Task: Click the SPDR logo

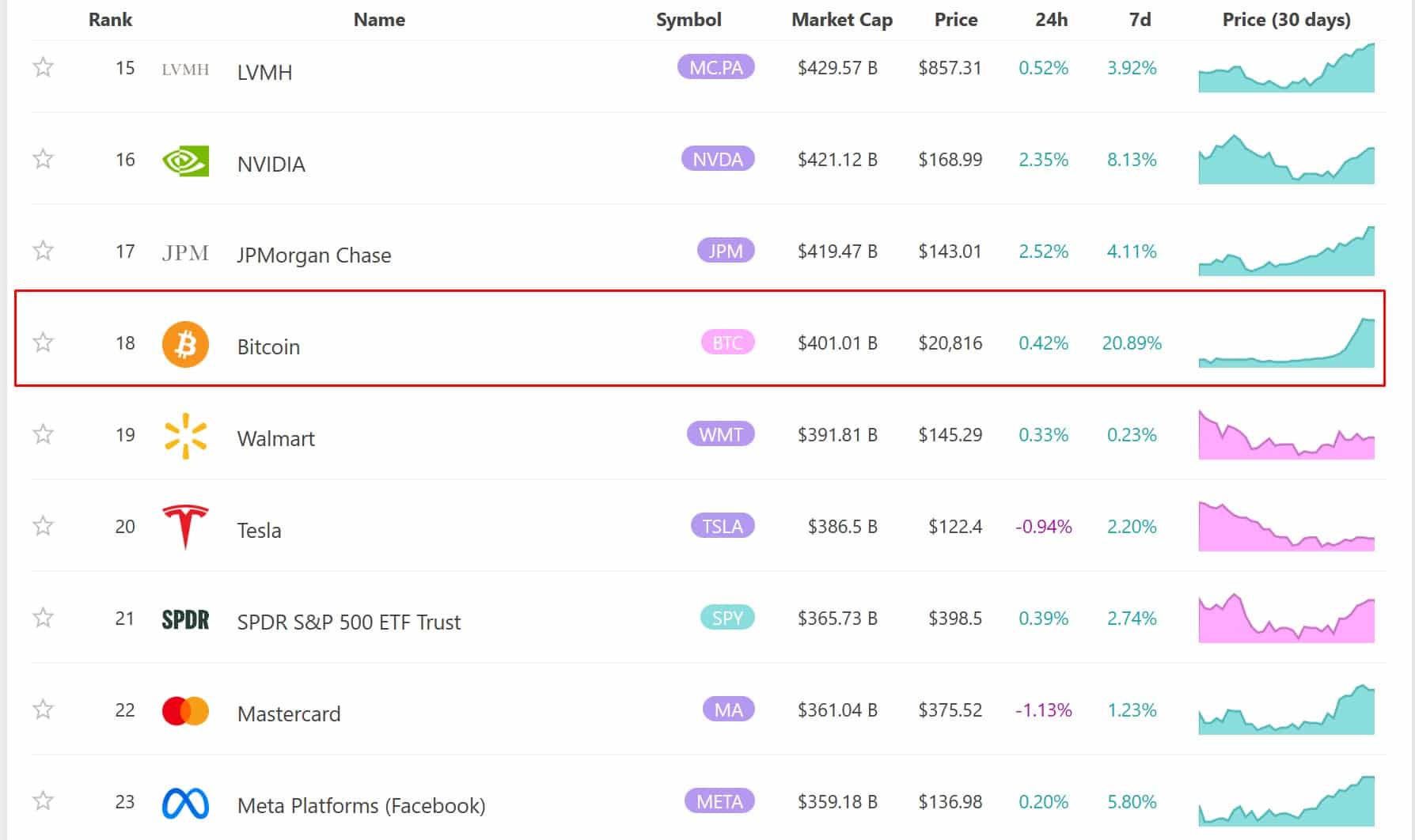Action: click(x=185, y=619)
